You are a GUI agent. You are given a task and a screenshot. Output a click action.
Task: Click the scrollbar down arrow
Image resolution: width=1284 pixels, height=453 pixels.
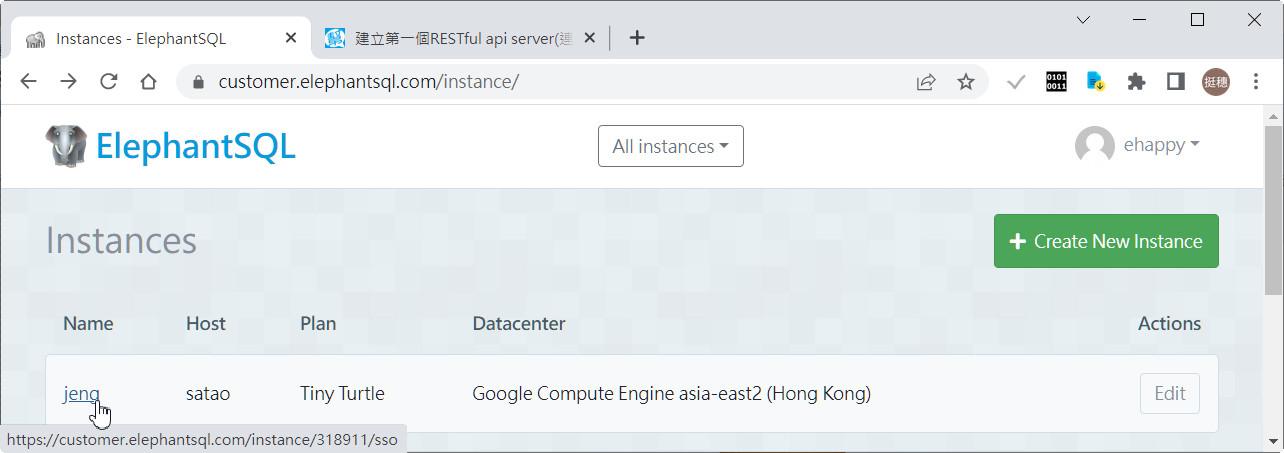click(x=1273, y=440)
